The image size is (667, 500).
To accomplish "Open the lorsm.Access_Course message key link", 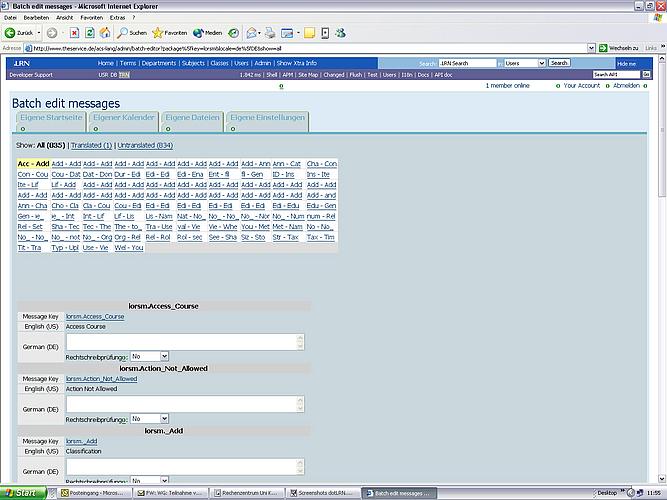I will [x=95, y=317].
